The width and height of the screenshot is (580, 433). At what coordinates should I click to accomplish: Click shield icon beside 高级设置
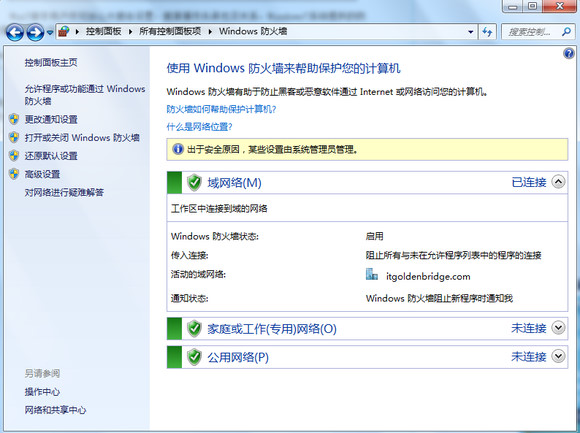tap(14, 174)
